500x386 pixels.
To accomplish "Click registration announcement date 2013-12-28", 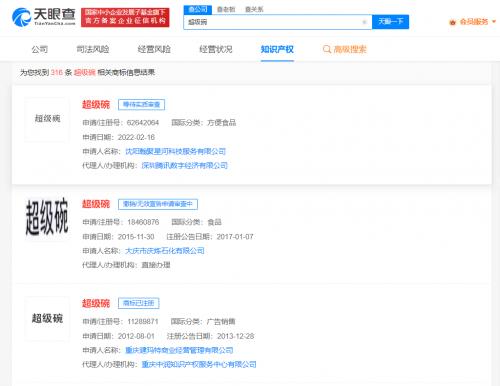I will (x=236, y=336).
